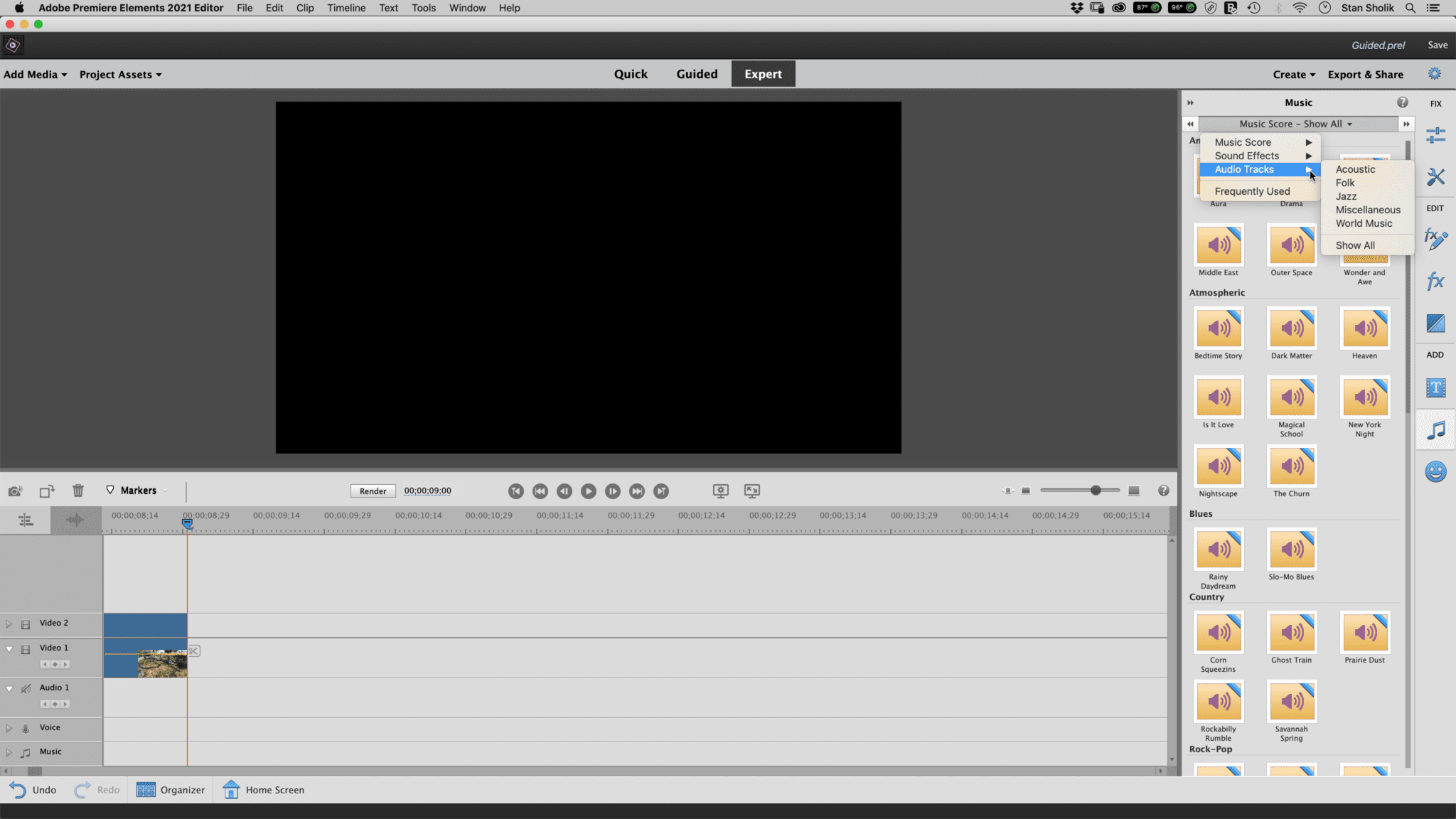Select the Dark Matter music thumbnail
1456x819 pixels.
1291,328
